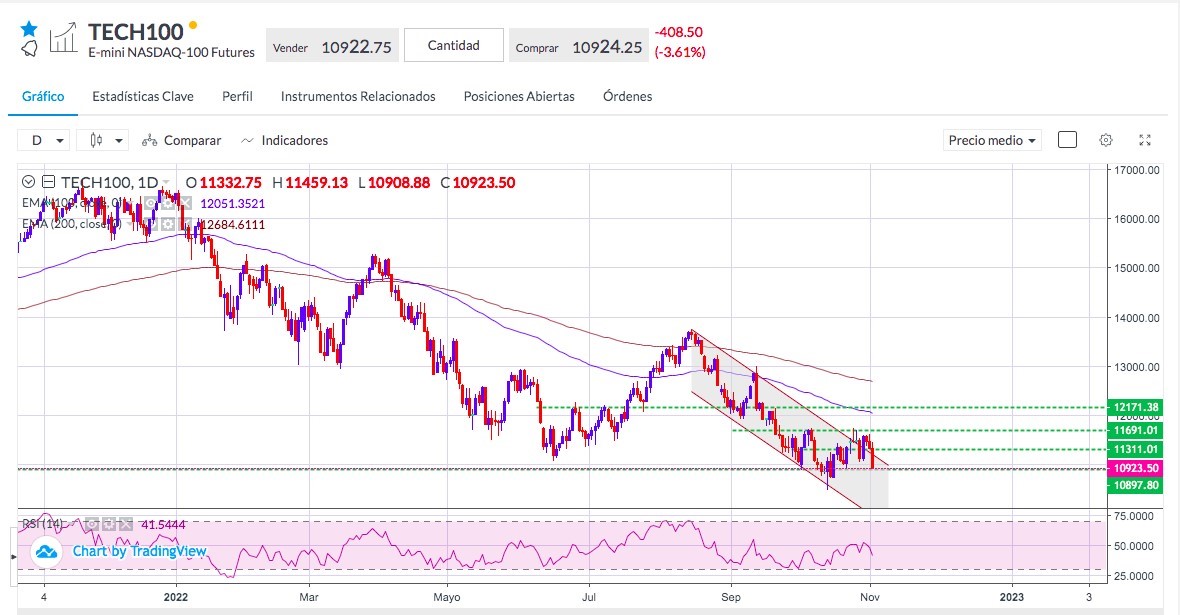The height and width of the screenshot is (615, 1180).
Task: Open the candlestick chart style icon
Action: tap(96, 140)
